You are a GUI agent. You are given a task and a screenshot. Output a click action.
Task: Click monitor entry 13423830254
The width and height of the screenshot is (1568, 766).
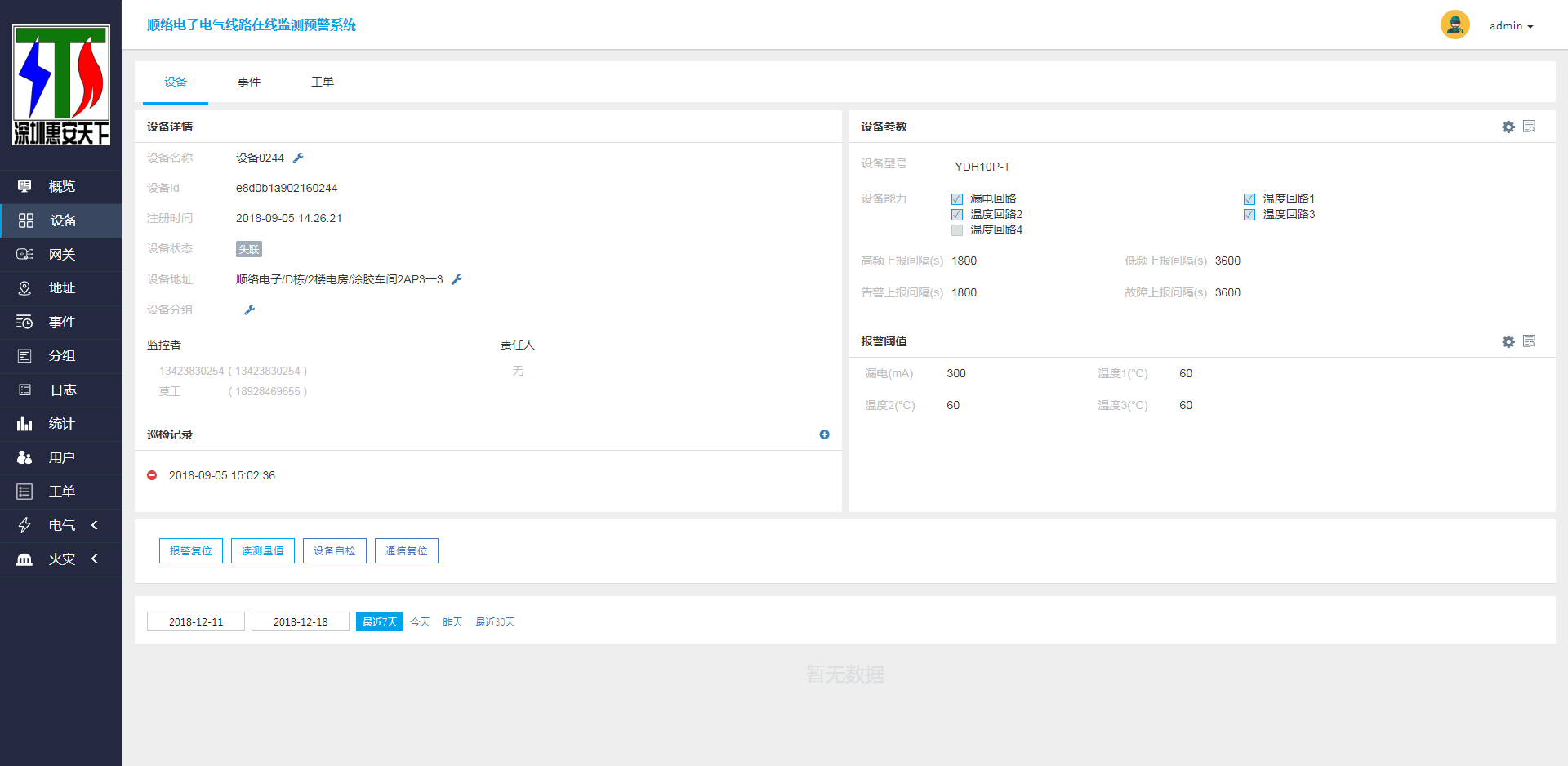coord(234,371)
